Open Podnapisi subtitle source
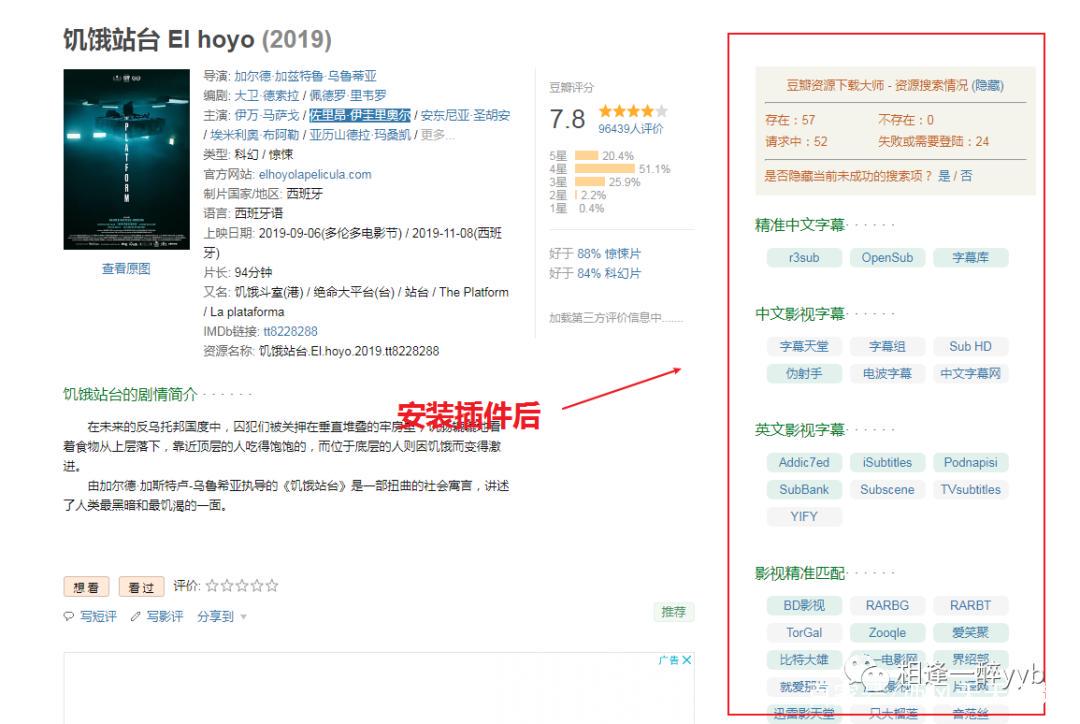The image size is (1080, 724). pyautogui.click(x=970, y=462)
